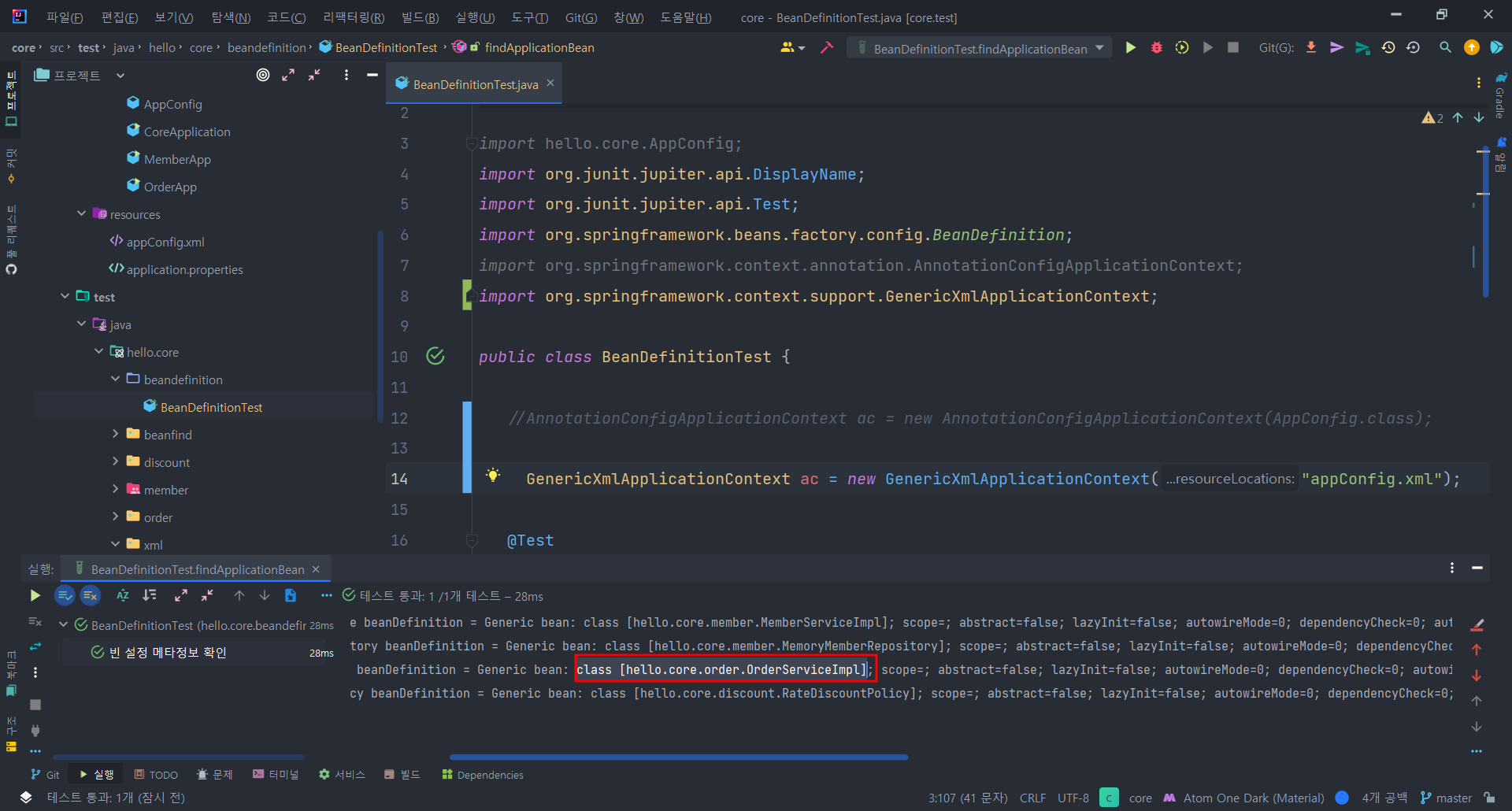Start debugging with the red bug icon
The height and width of the screenshot is (811, 1512).
coord(1156,48)
